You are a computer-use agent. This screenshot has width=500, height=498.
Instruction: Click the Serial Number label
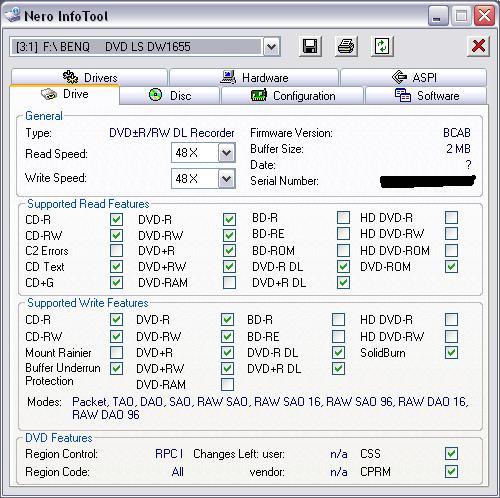(284, 181)
